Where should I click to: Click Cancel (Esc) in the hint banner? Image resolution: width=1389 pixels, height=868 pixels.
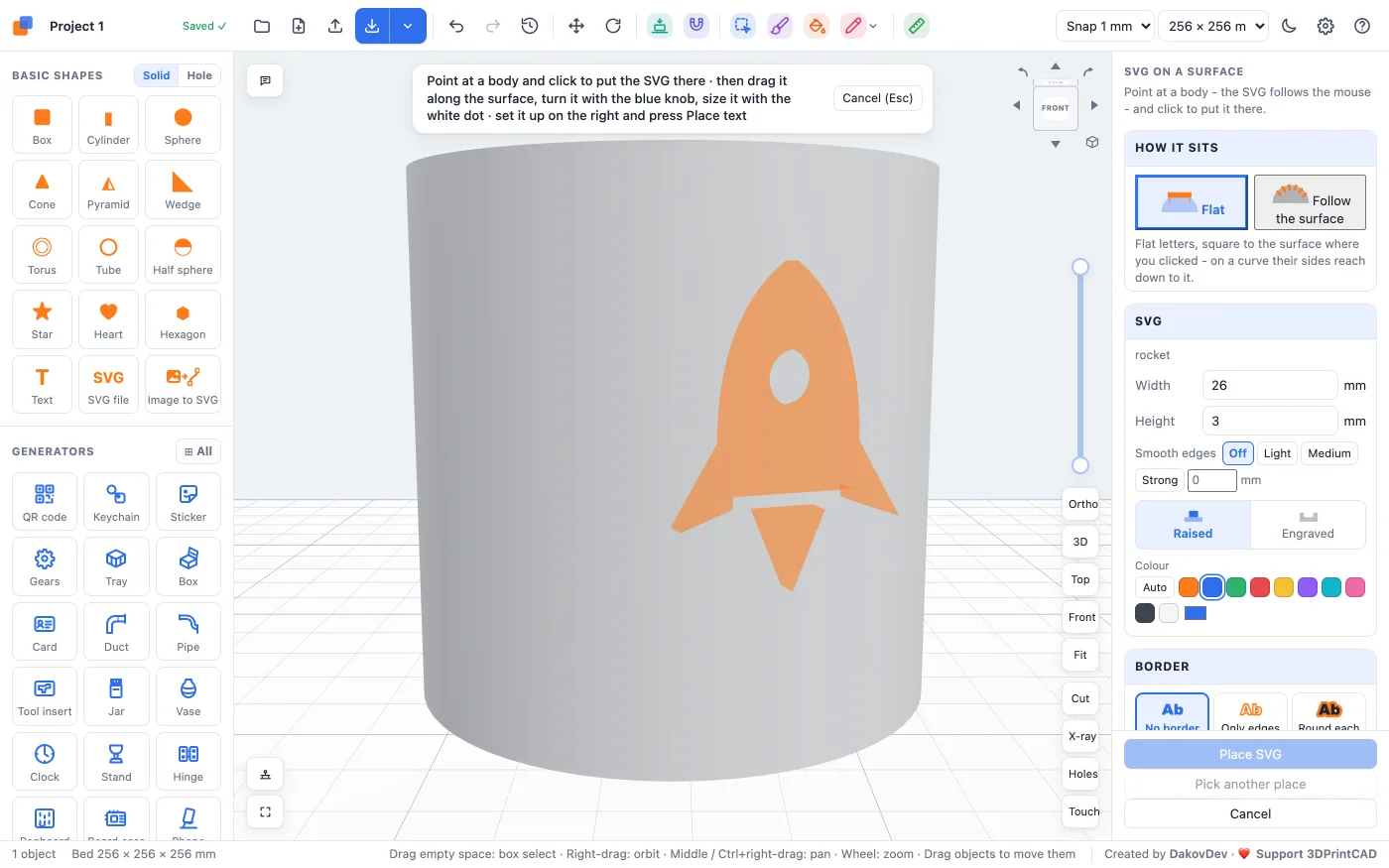click(877, 98)
